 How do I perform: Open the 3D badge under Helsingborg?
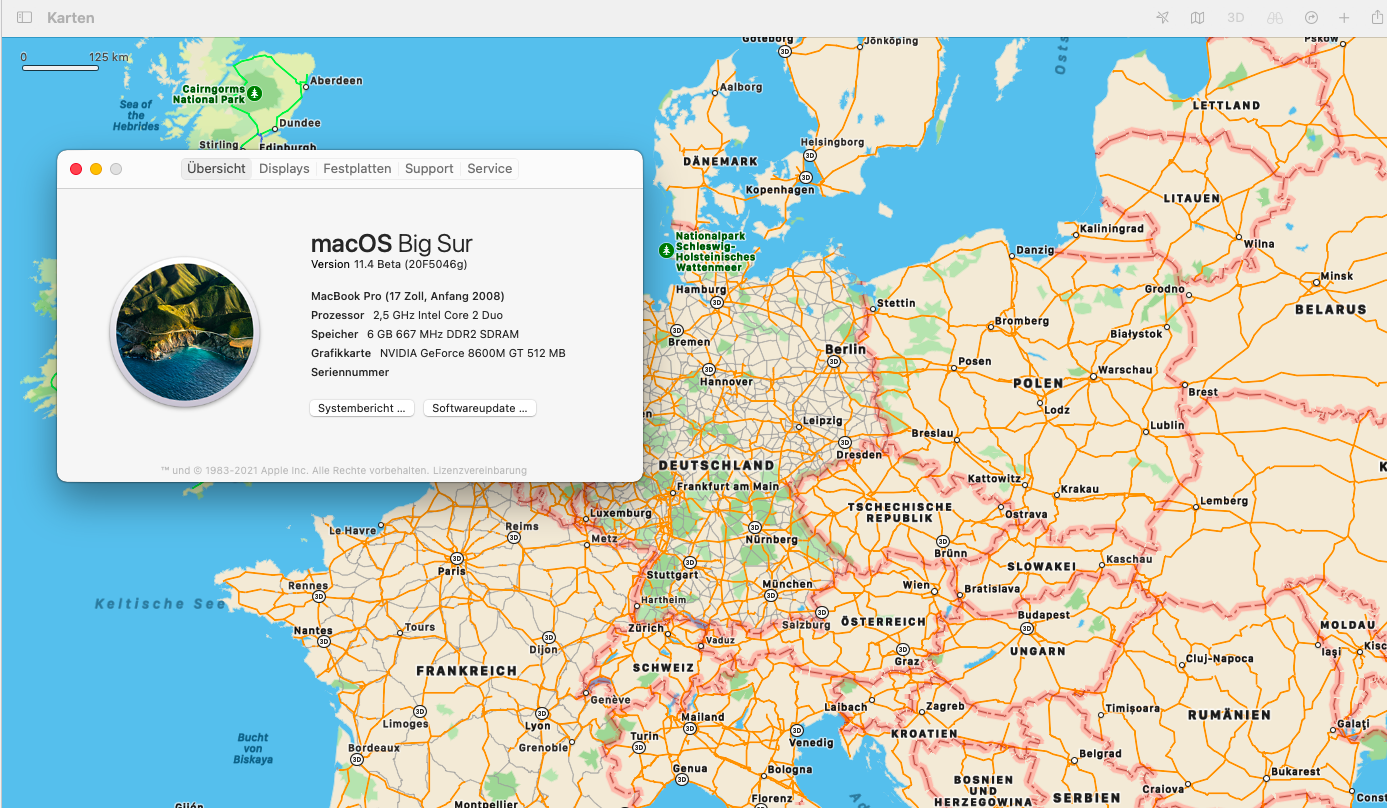(809, 156)
